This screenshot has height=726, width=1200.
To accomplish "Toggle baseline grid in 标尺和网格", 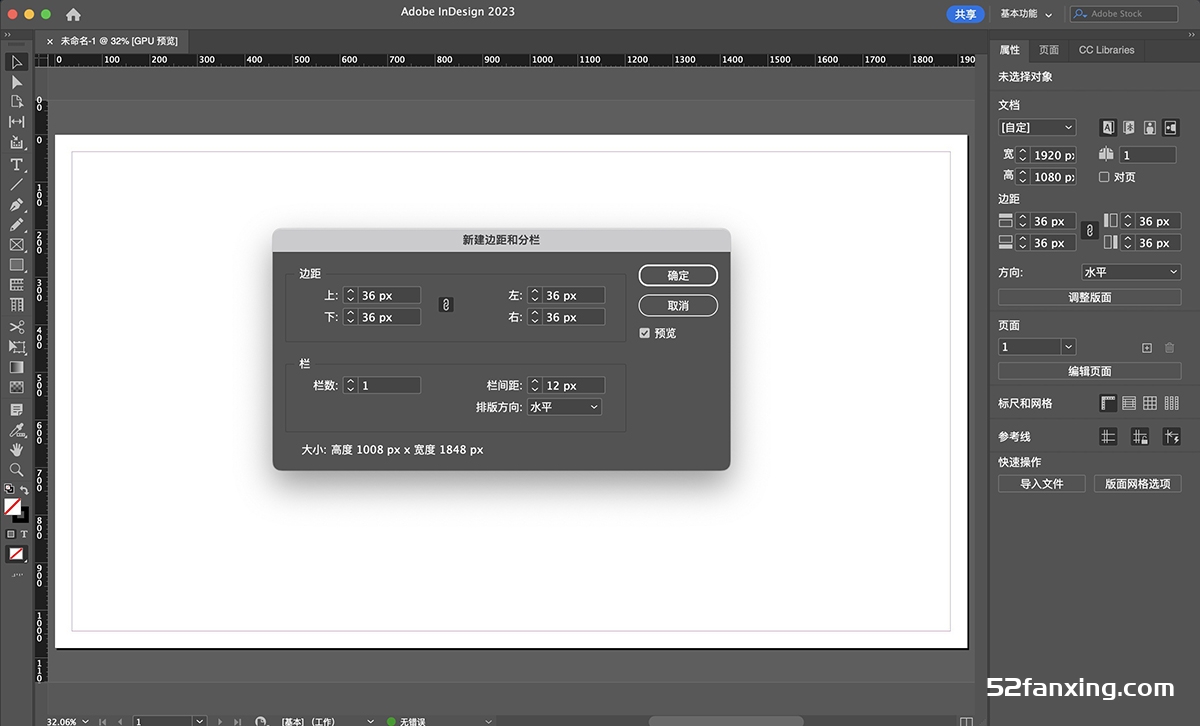I will click(1129, 403).
